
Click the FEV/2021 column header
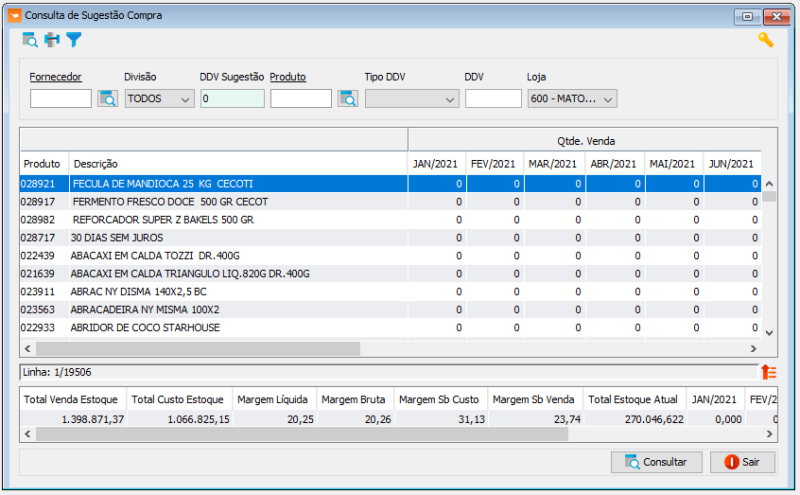[494, 164]
